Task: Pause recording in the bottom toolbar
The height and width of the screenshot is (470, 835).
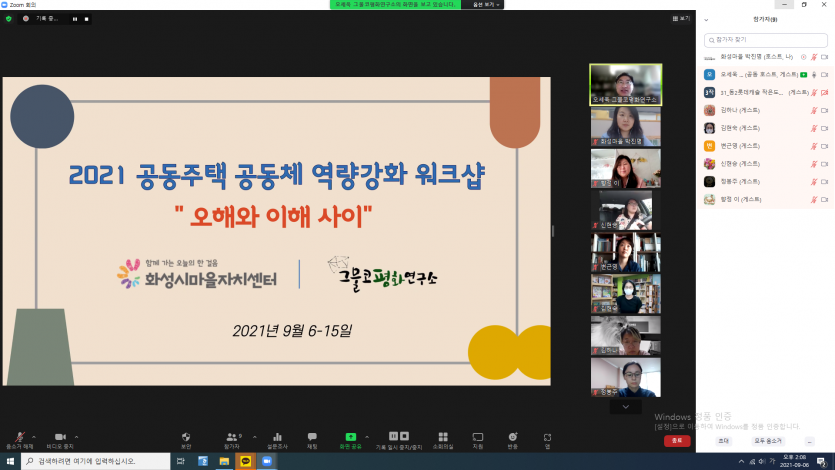Action: (394, 436)
